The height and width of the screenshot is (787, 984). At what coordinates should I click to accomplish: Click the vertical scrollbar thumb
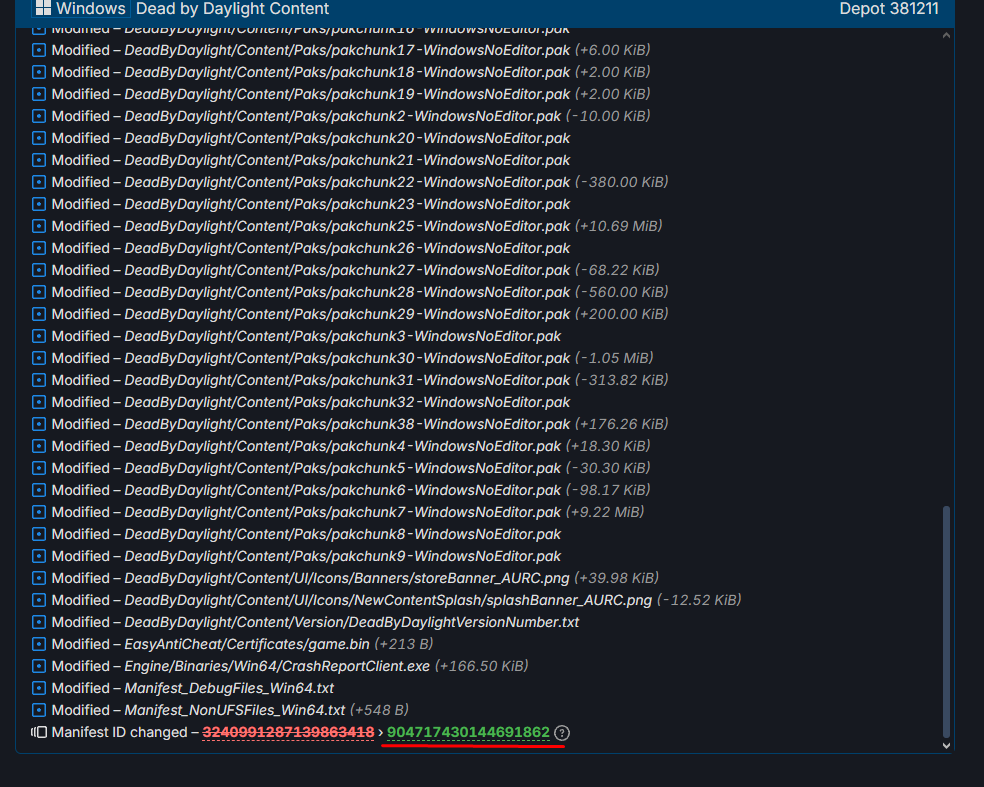(x=946, y=622)
